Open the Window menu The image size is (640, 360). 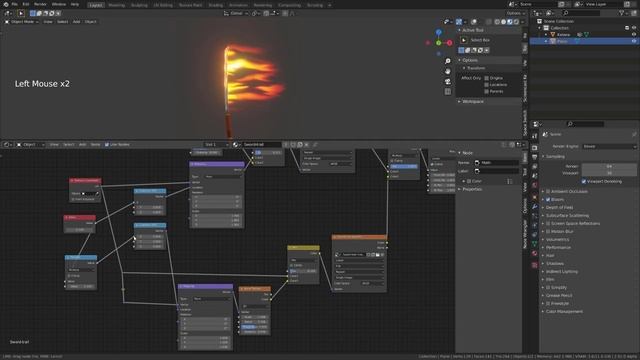pos(59,4)
